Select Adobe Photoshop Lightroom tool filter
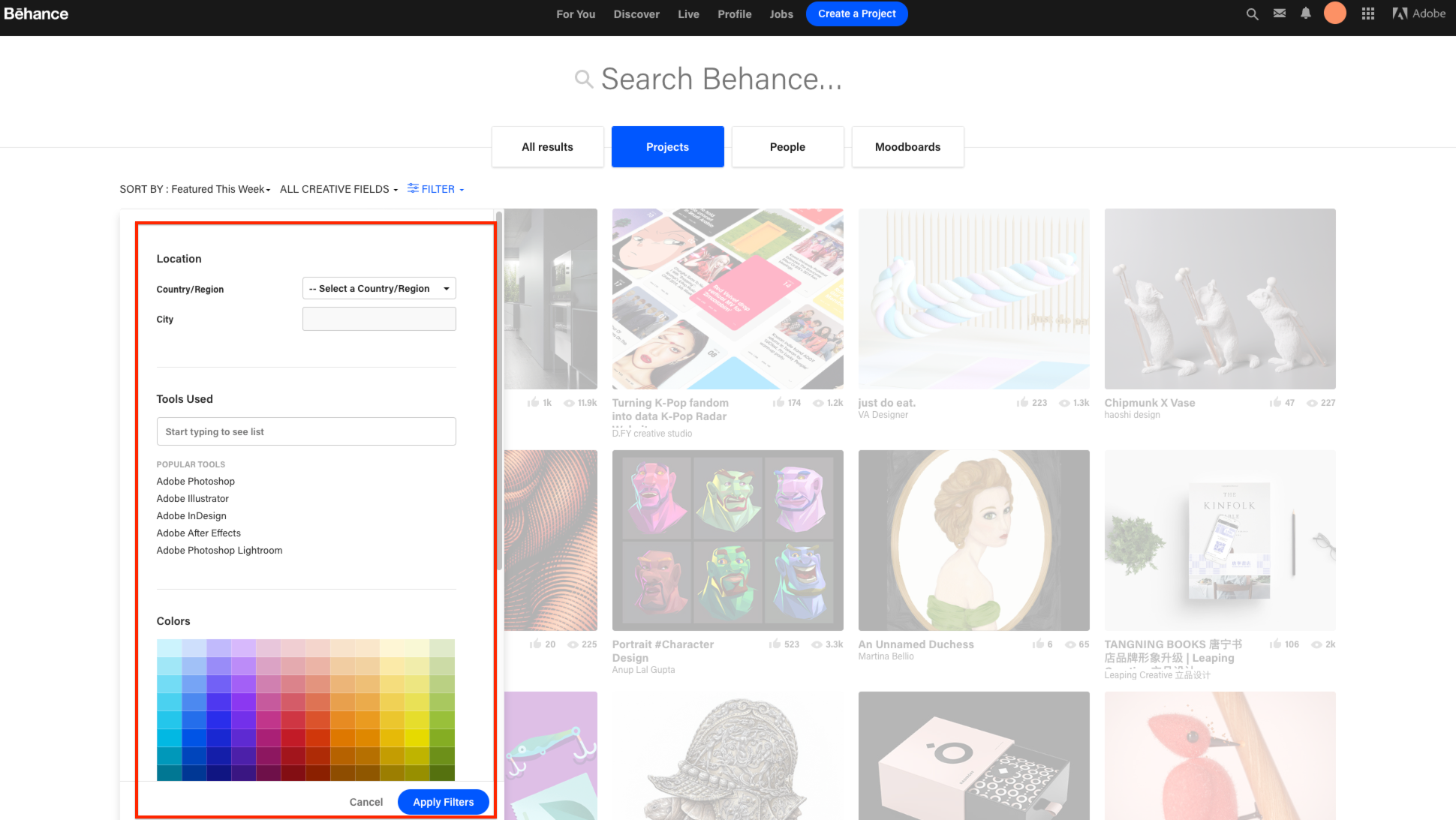1456x820 pixels. pos(220,550)
